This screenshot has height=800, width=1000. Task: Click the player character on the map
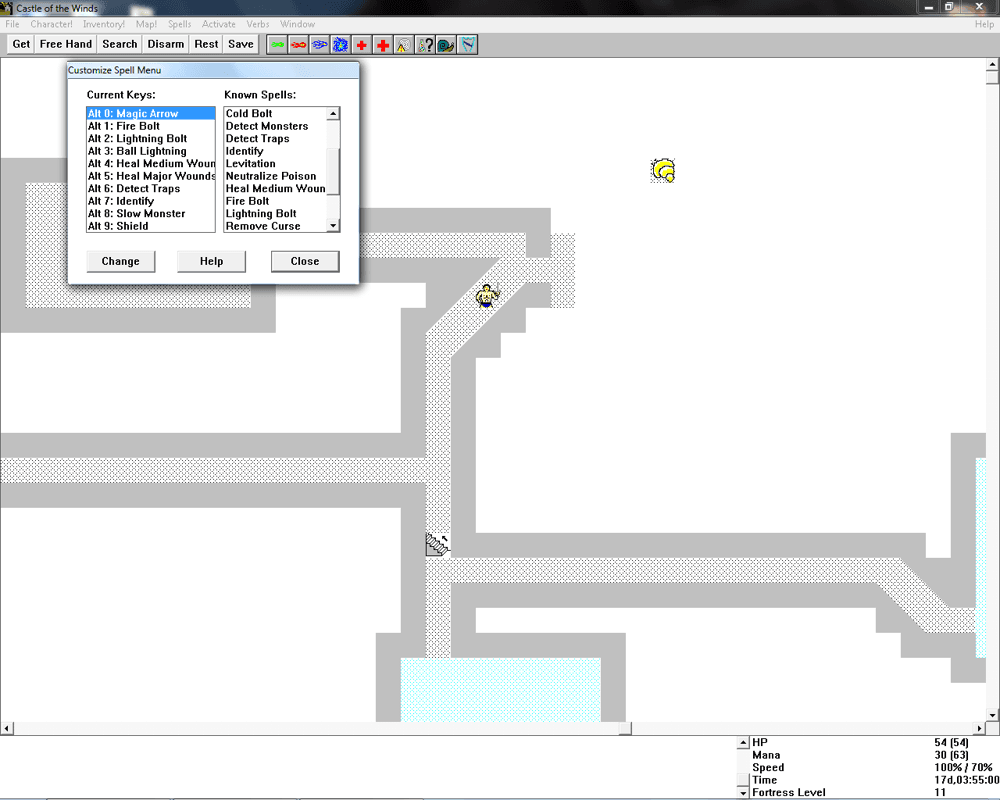click(488, 296)
